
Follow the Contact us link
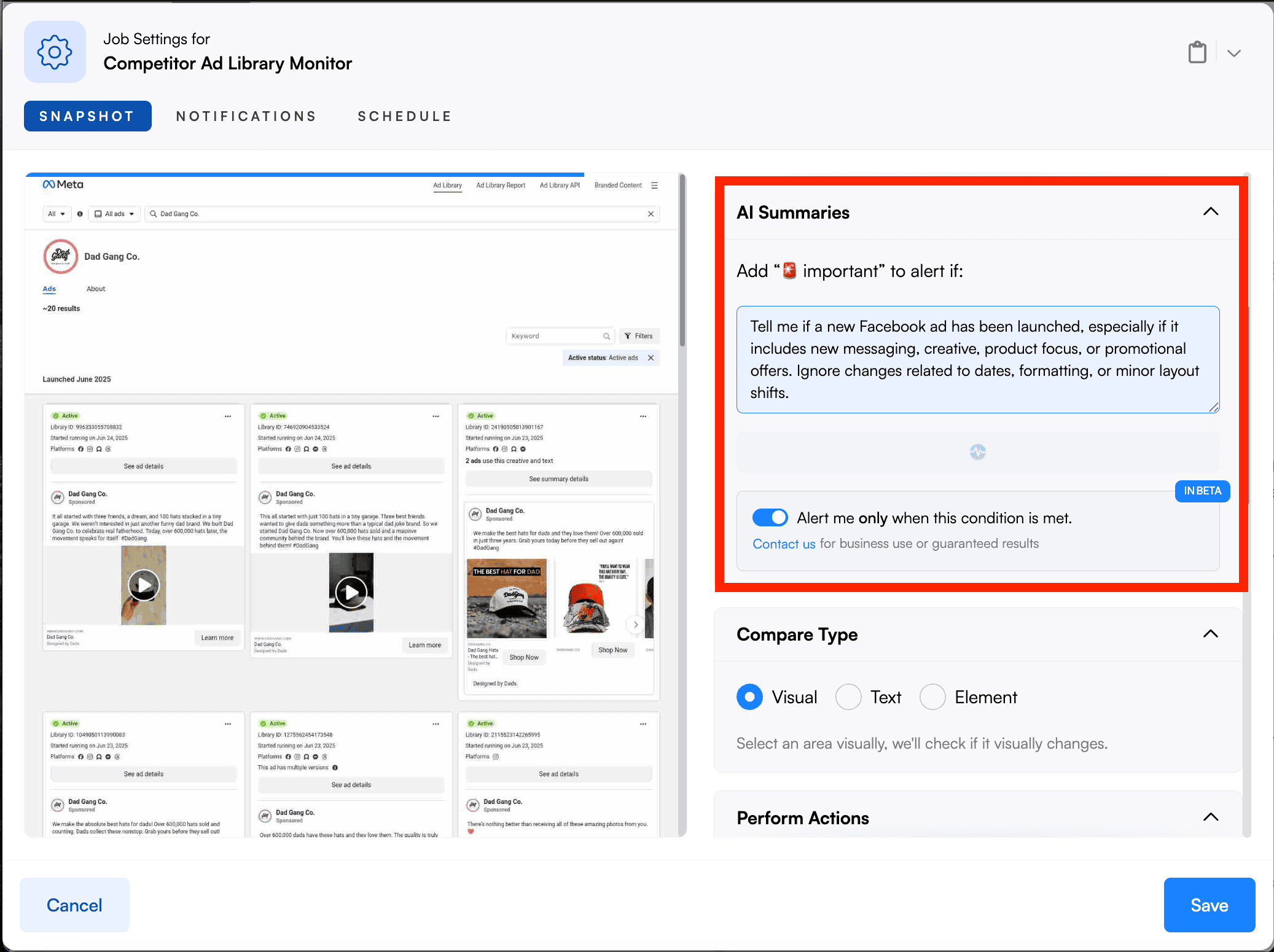pos(784,544)
